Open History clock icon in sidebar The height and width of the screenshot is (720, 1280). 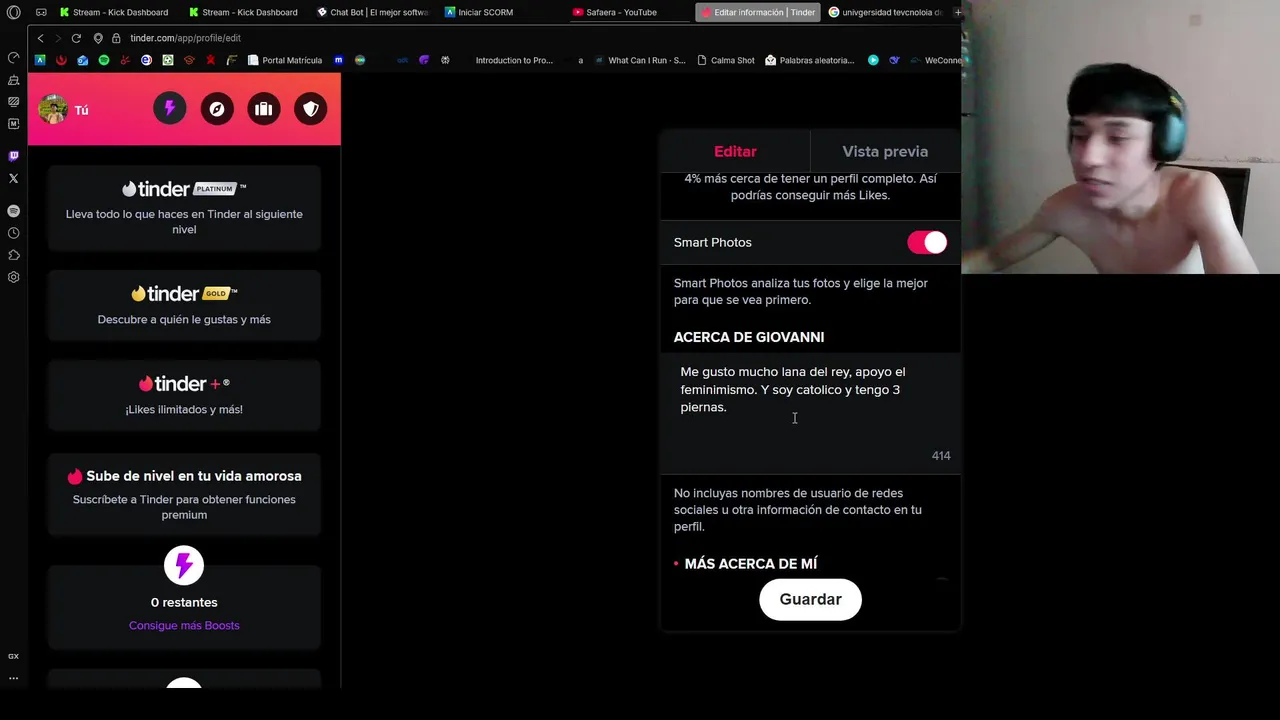pos(13,233)
